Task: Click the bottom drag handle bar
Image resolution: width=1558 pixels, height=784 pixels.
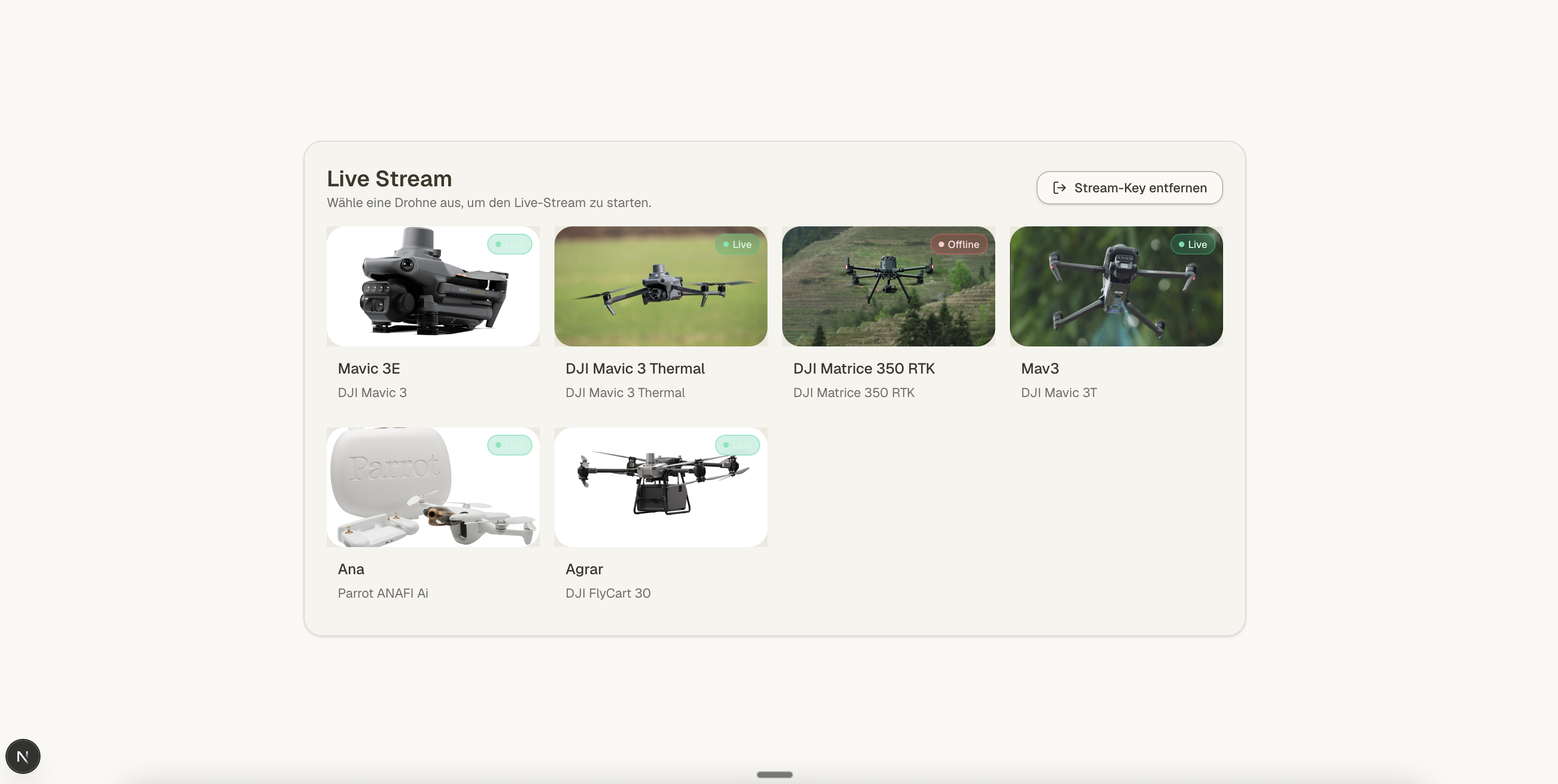Action: (775, 774)
